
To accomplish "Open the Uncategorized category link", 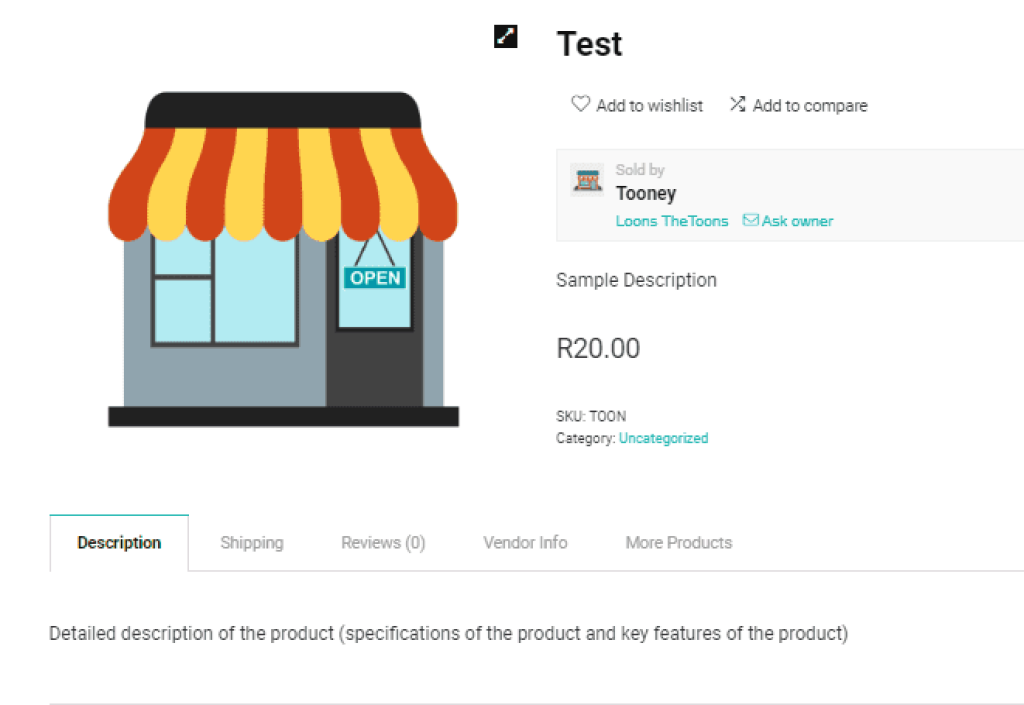I will (x=663, y=438).
